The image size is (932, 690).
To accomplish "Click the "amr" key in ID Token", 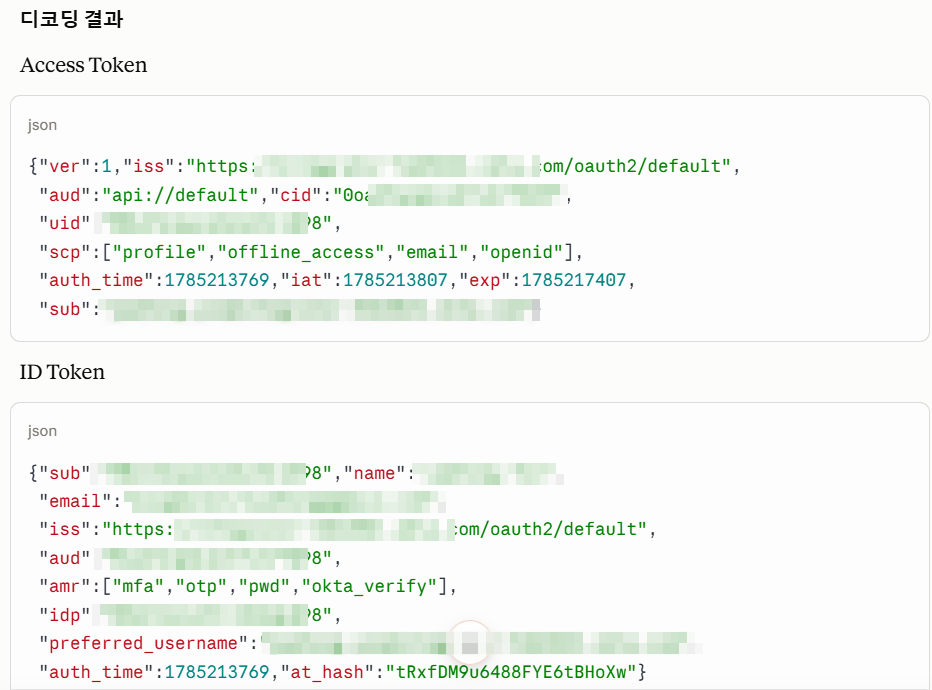I will pos(65,587).
